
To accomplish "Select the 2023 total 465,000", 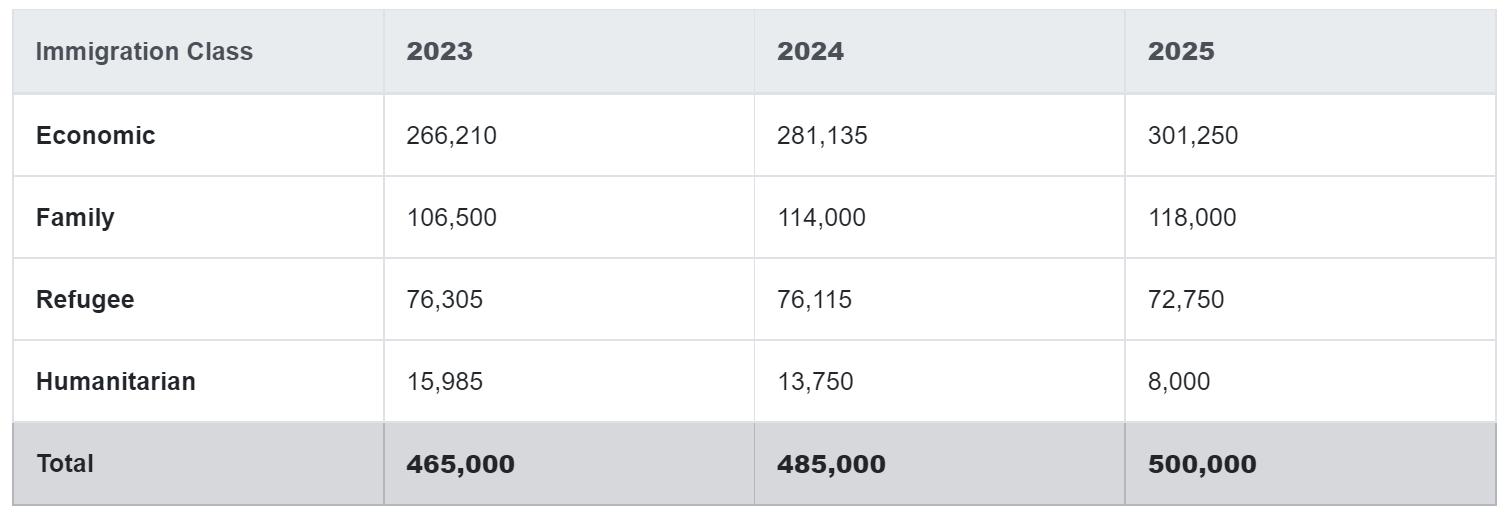I will 460,465.
